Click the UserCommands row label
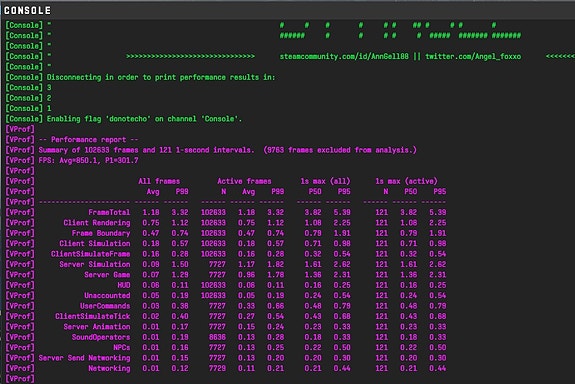 pyautogui.click(x=105, y=306)
